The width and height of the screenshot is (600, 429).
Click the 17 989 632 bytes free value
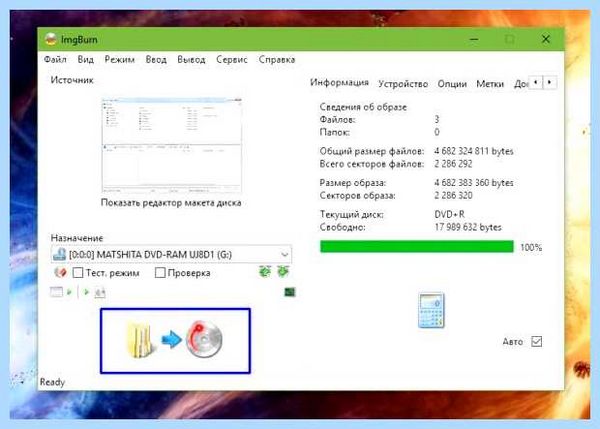[468, 227]
